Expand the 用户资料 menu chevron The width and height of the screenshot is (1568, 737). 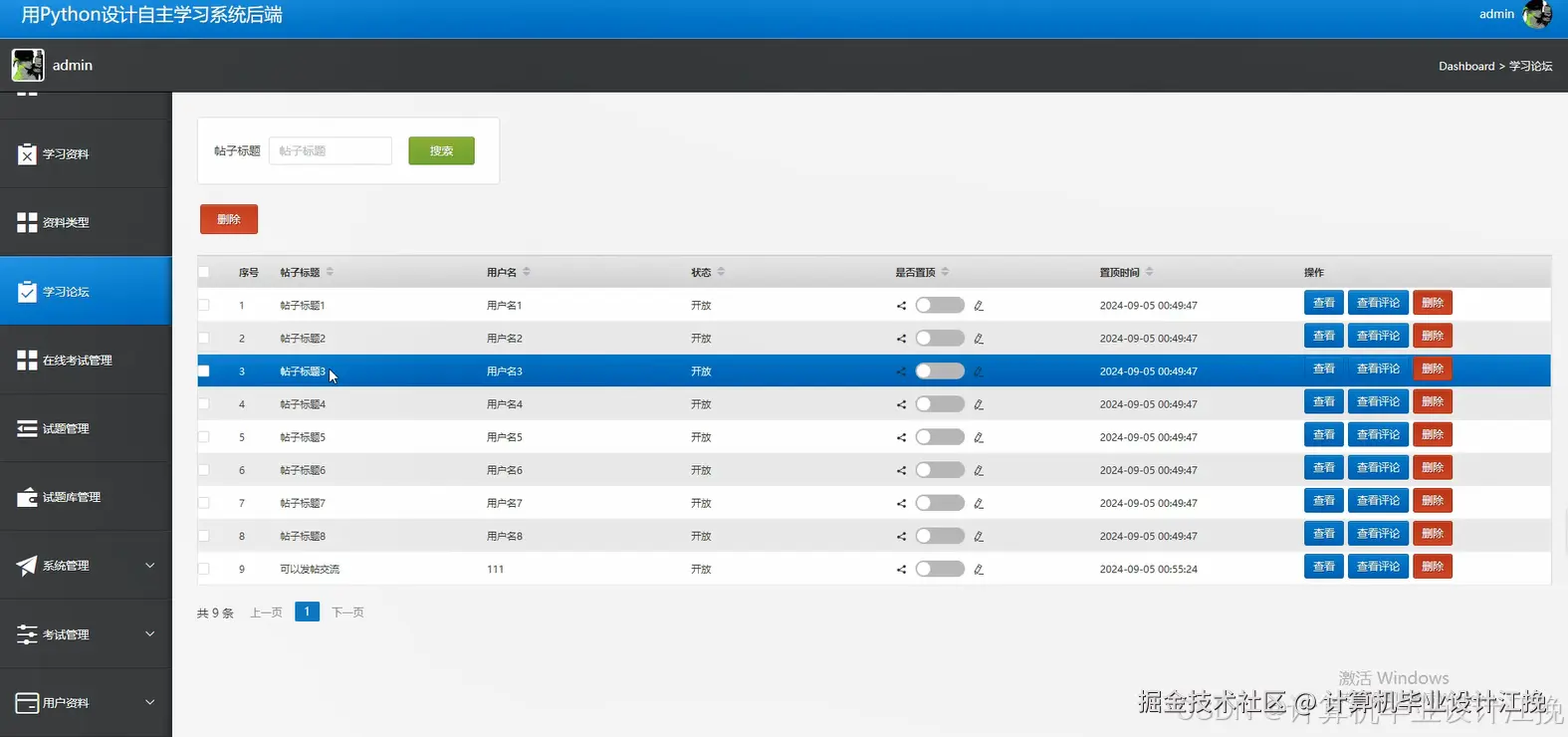tap(150, 702)
